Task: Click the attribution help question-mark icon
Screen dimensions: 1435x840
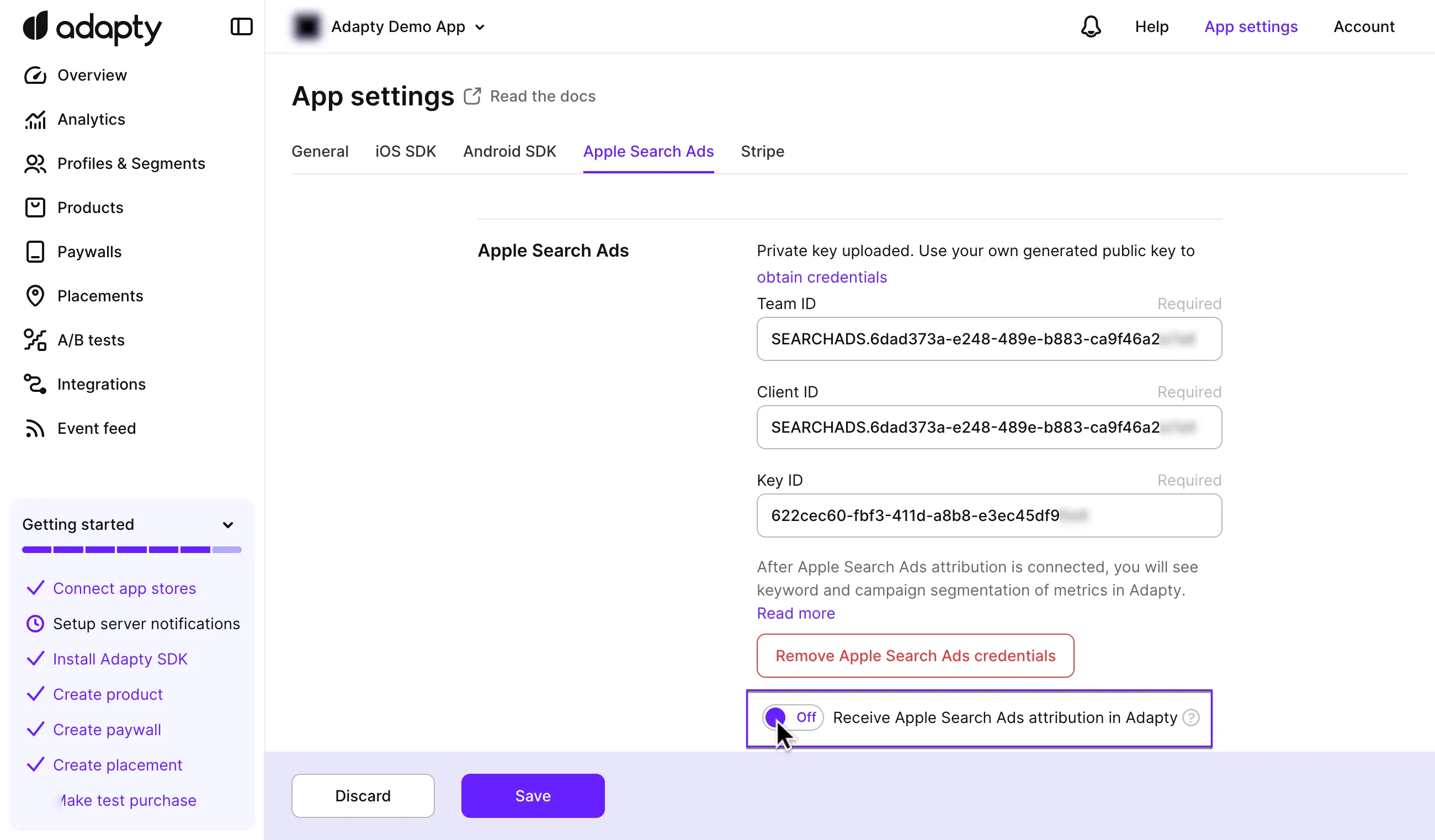Action: (x=1190, y=717)
